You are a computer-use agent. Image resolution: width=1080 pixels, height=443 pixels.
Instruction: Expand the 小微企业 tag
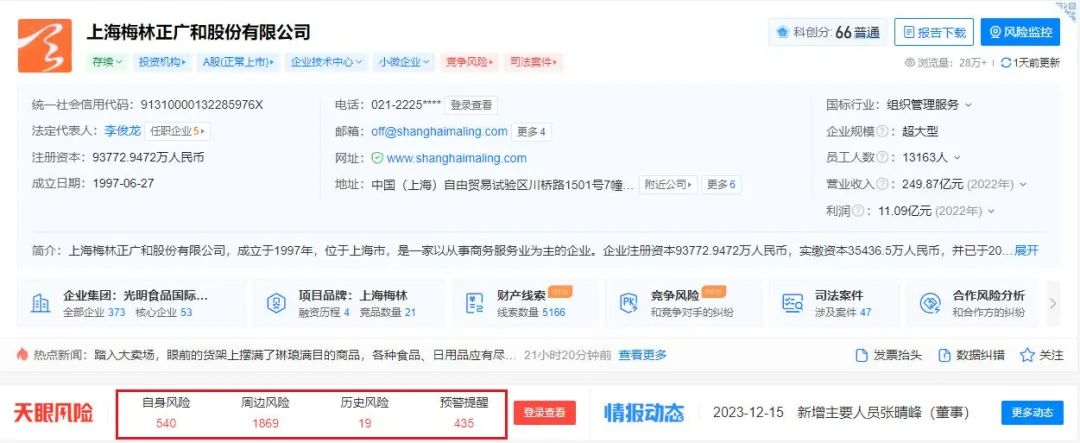point(404,62)
